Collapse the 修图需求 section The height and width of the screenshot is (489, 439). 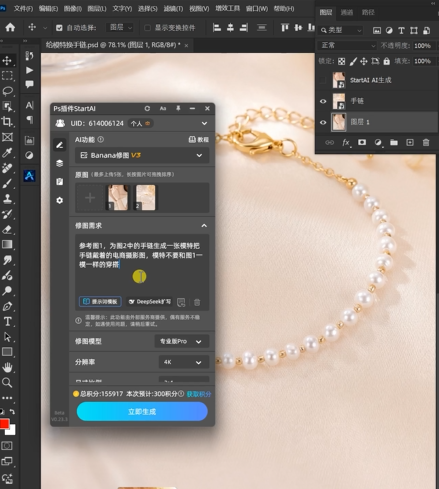click(204, 226)
